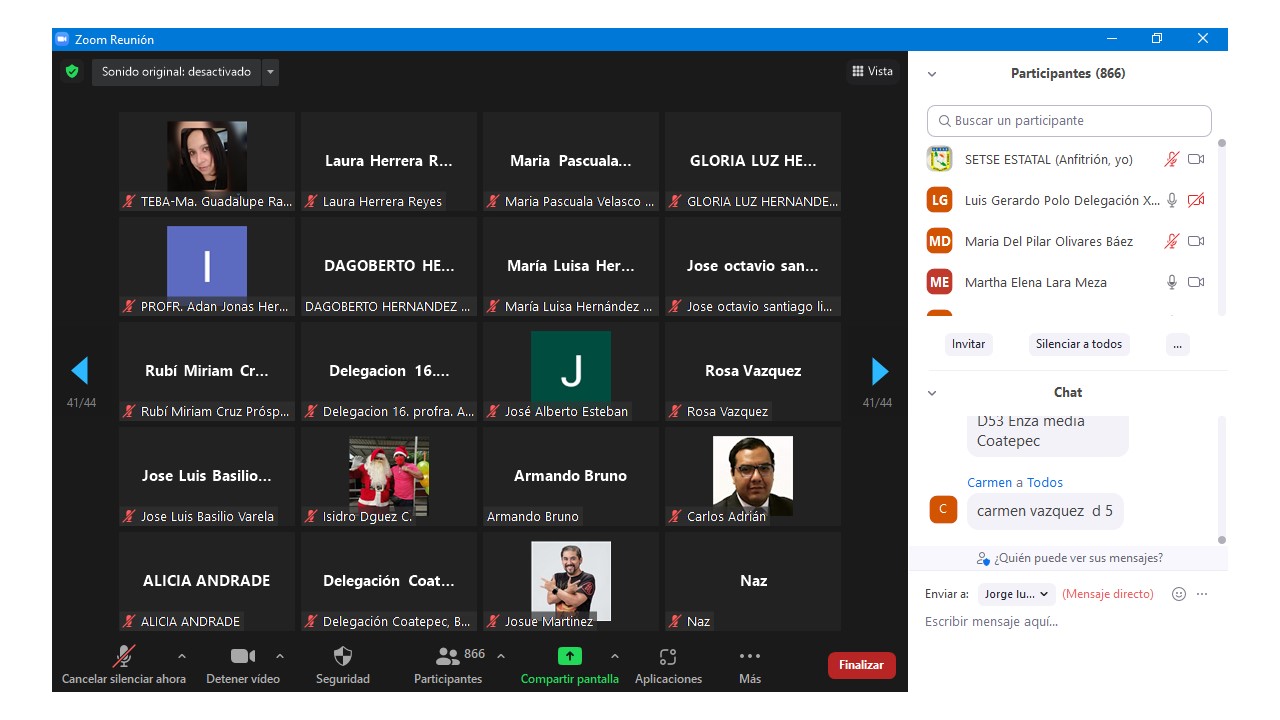Toggle SETSE ESTATAL muted microphone icon

click(1171, 159)
